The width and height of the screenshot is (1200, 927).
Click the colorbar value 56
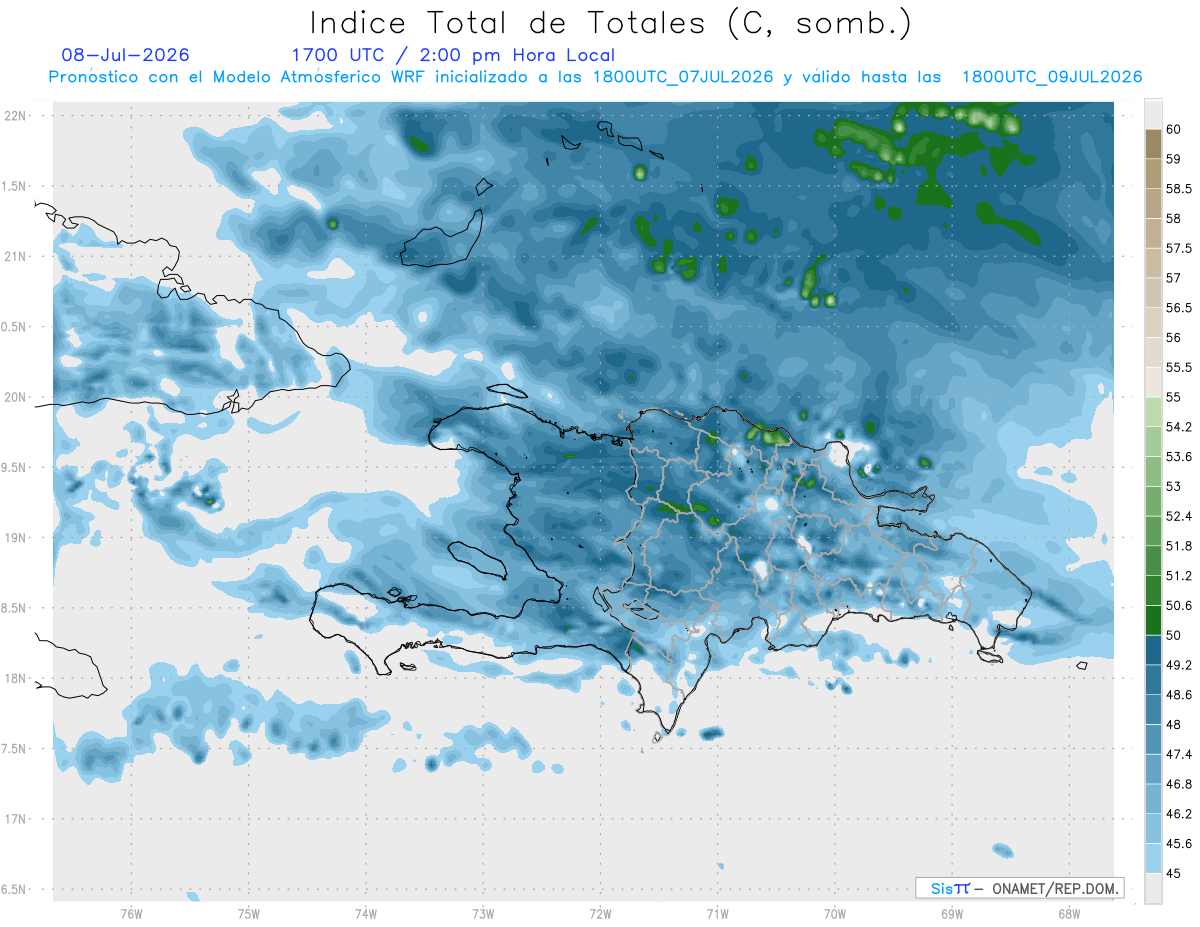(1175, 338)
